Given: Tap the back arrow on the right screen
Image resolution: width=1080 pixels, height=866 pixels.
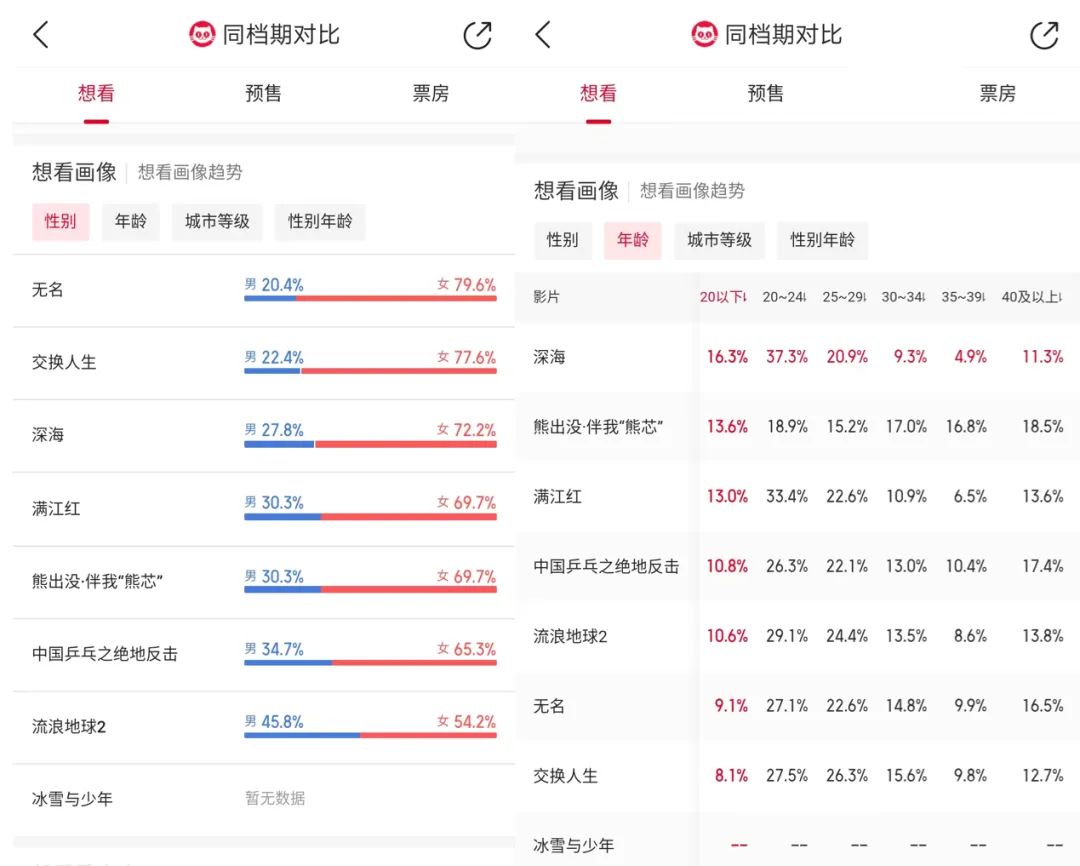Looking at the screenshot, I should coord(543,35).
